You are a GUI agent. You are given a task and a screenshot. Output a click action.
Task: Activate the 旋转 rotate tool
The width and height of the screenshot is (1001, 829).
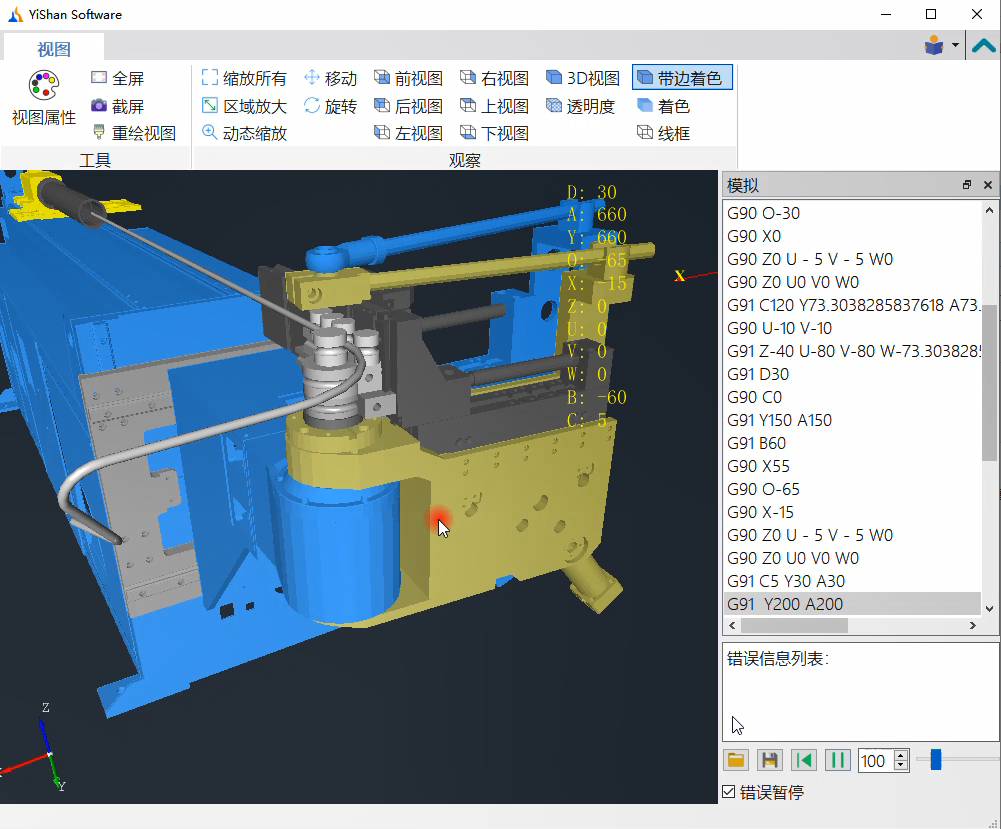[330, 105]
